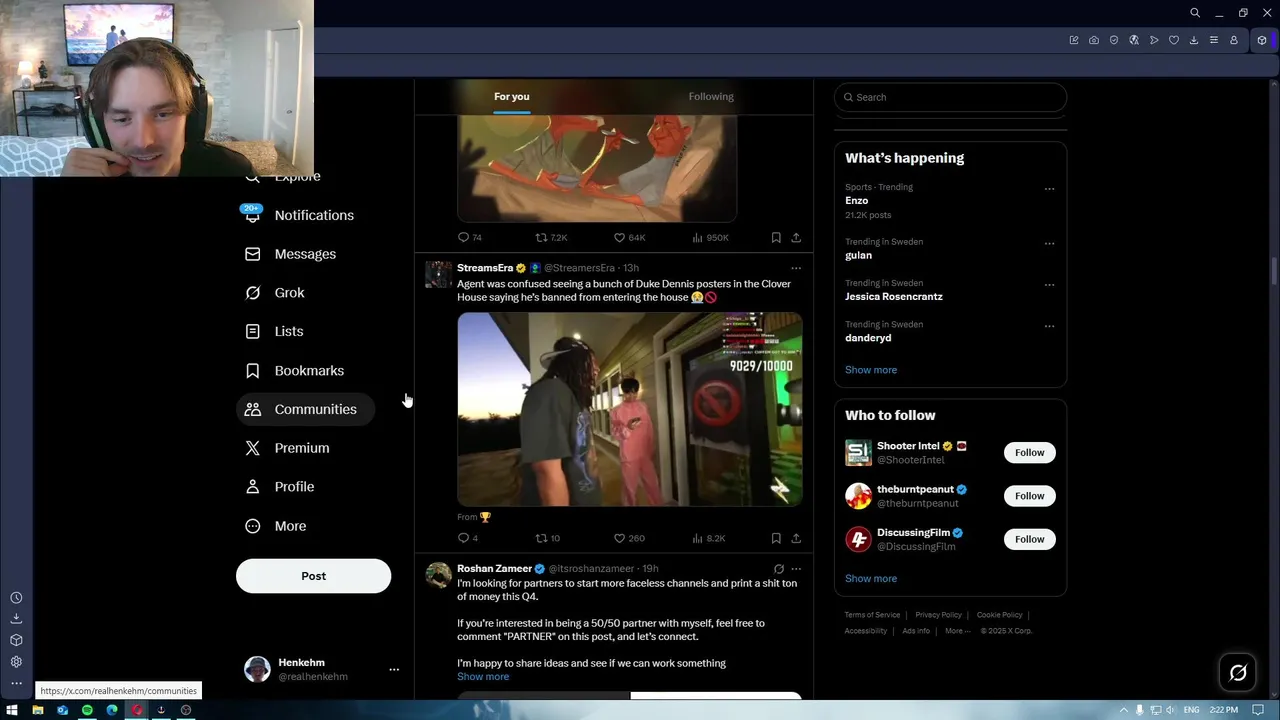1280x720 pixels.
Task: Open Messages envelope icon
Action: tap(253, 254)
